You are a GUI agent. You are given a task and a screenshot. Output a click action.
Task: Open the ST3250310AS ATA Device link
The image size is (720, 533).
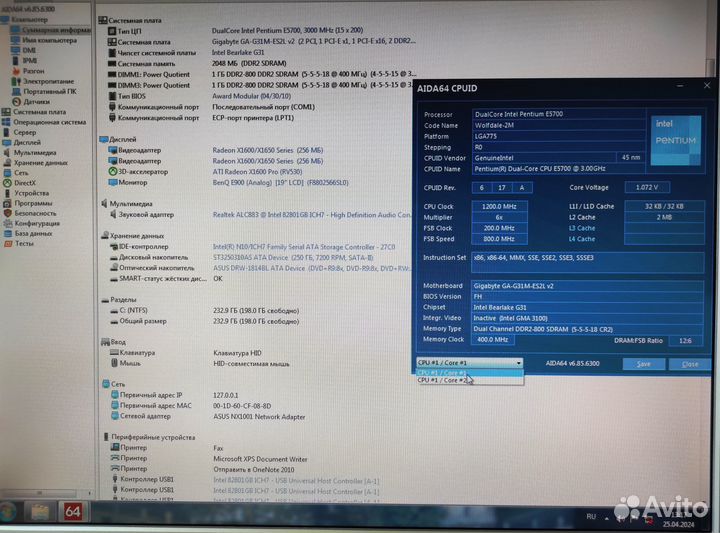[293, 258]
